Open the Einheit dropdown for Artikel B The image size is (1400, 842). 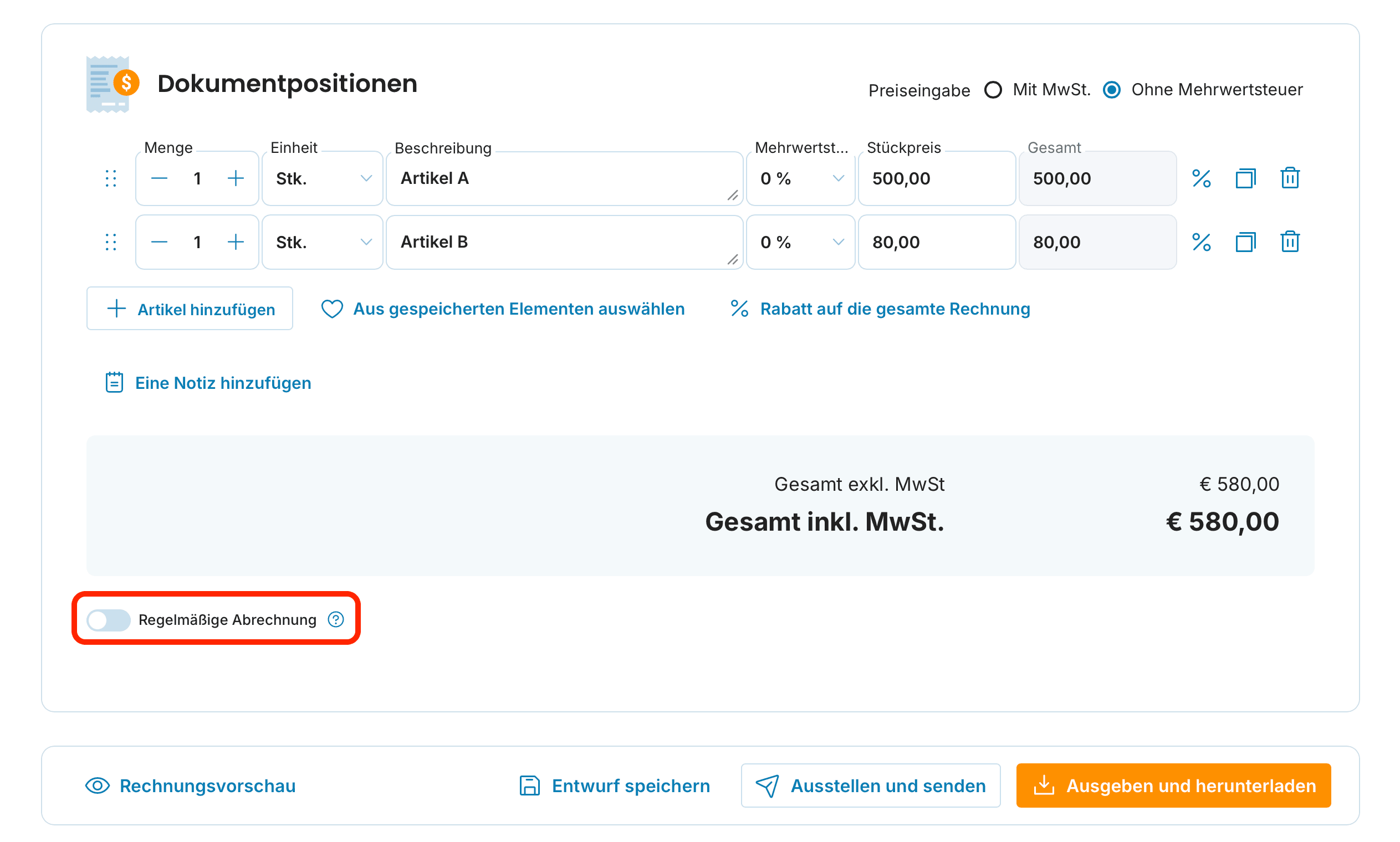pos(323,242)
